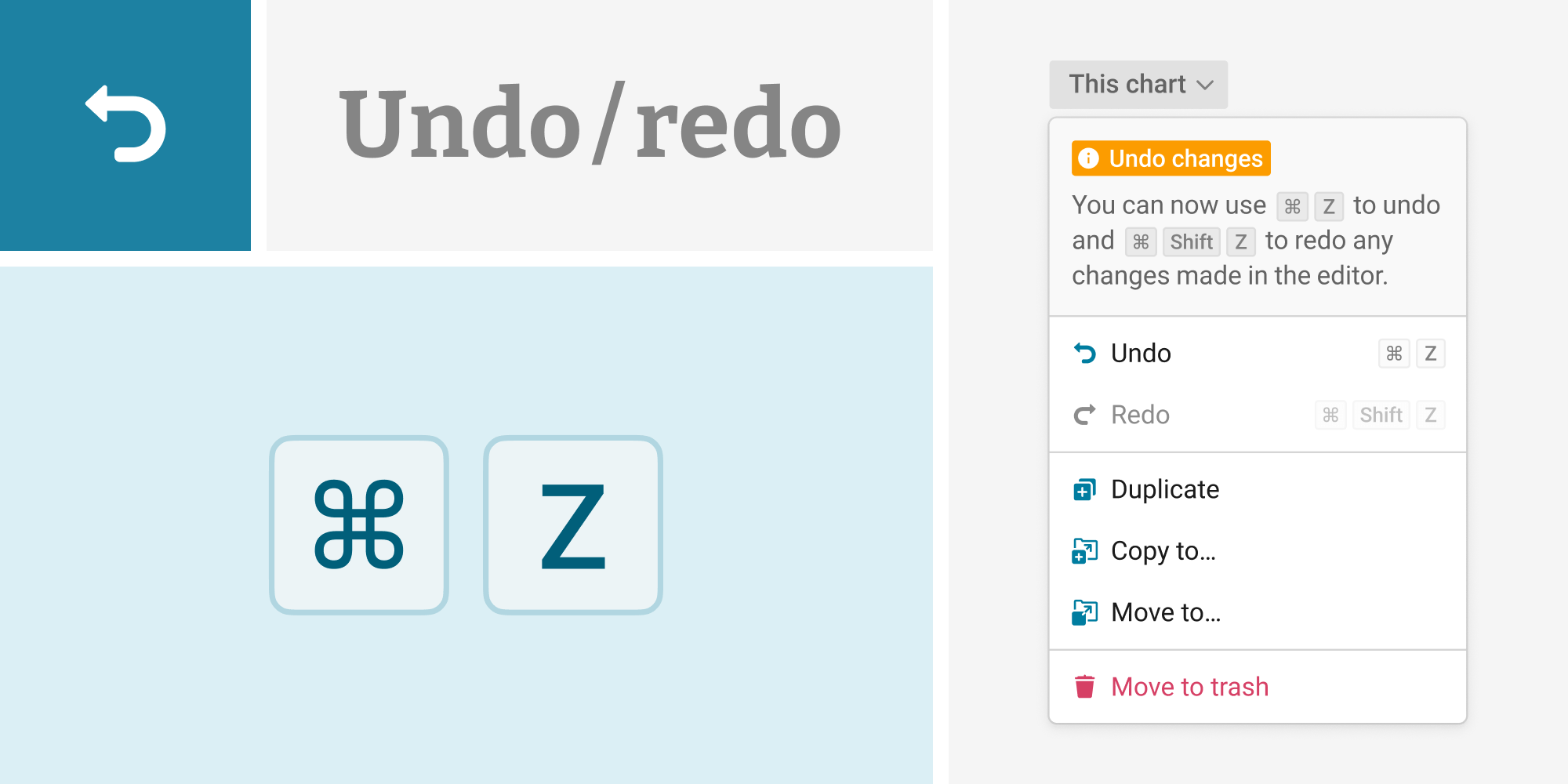Click the large white undo arrow icon
This screenshot has height=784, width=1568.
(125, 124)
